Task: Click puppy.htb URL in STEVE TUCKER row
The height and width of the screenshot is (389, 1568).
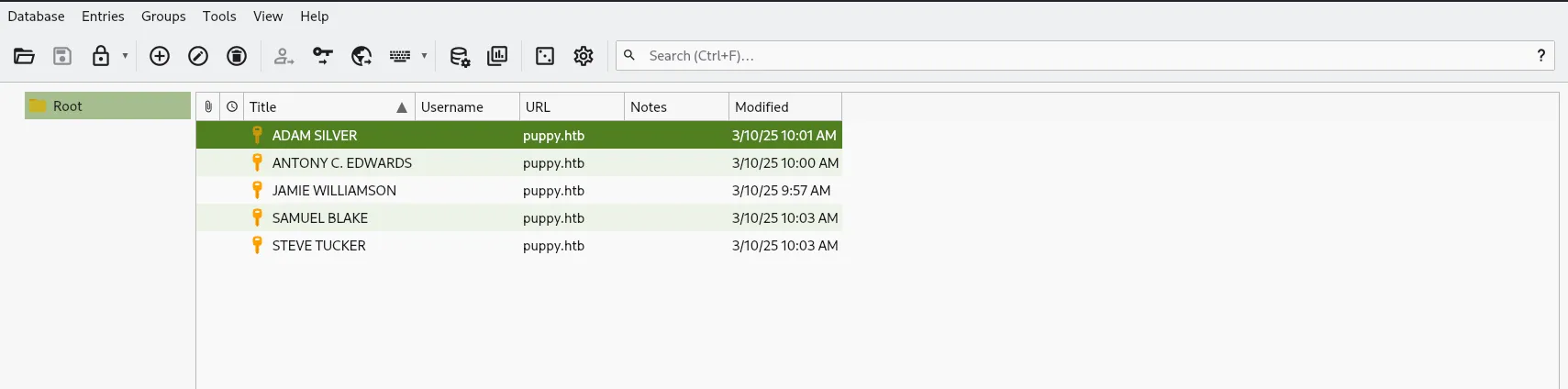Action: [553, 245]
